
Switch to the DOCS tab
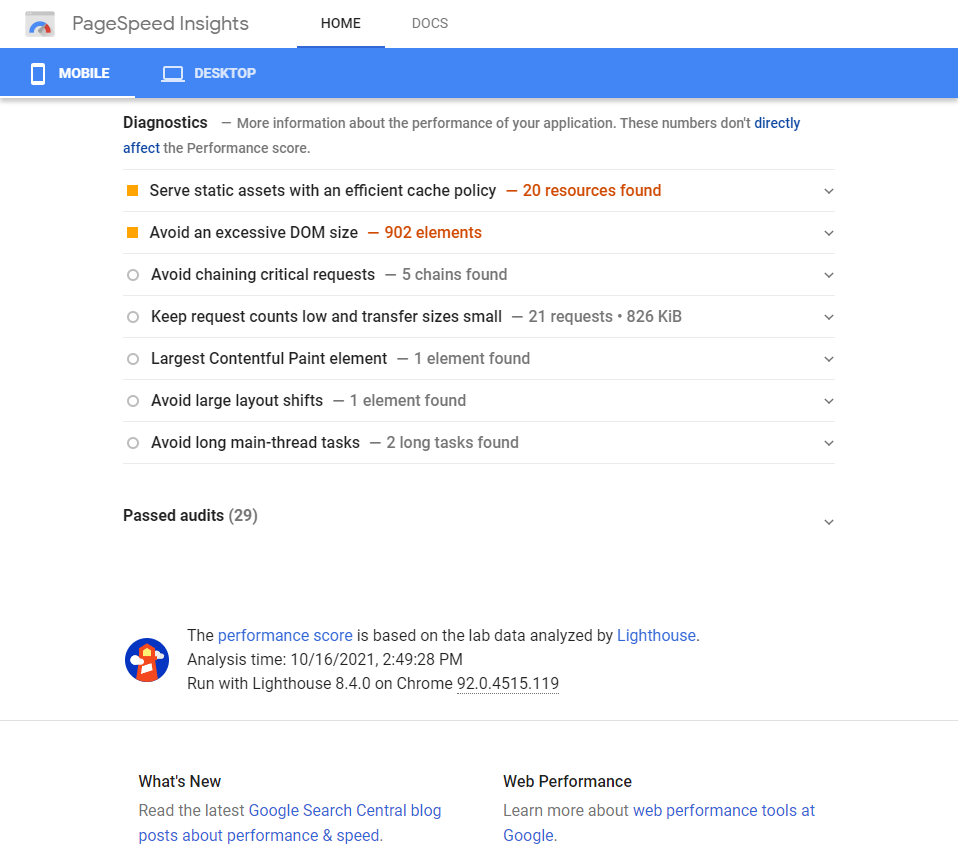(x=430, y=24)
